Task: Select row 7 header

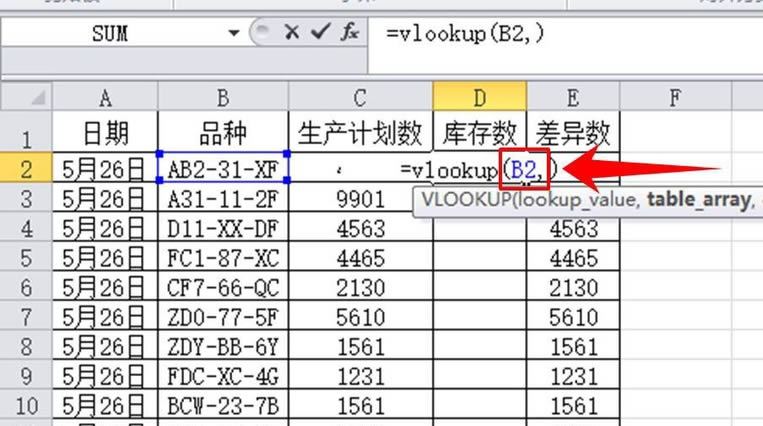Action: coord(26,317)
